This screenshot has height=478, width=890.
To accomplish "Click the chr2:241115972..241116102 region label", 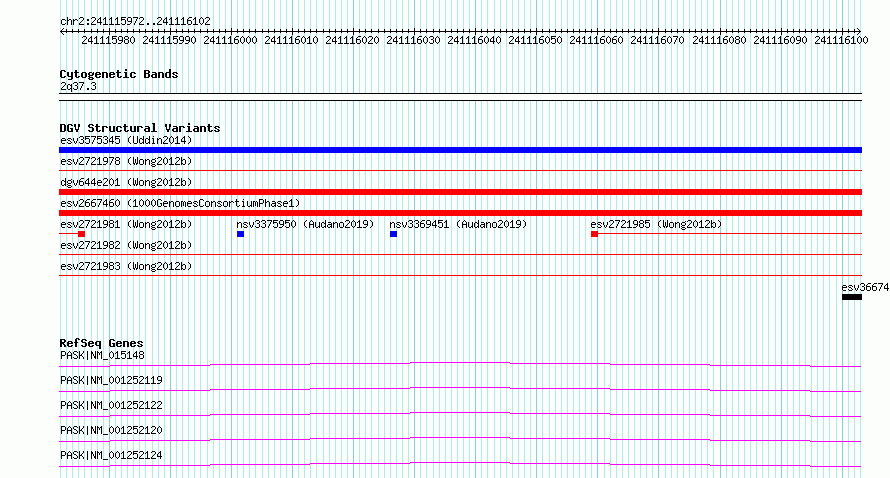I will (x=135, y=22).
